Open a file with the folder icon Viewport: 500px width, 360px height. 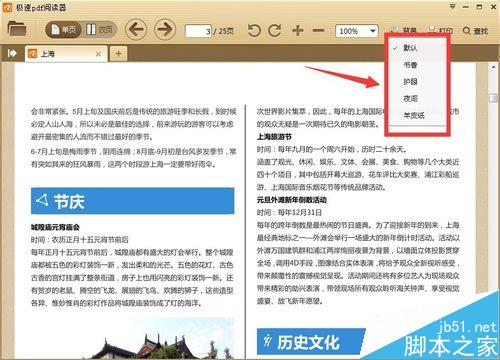17,29
